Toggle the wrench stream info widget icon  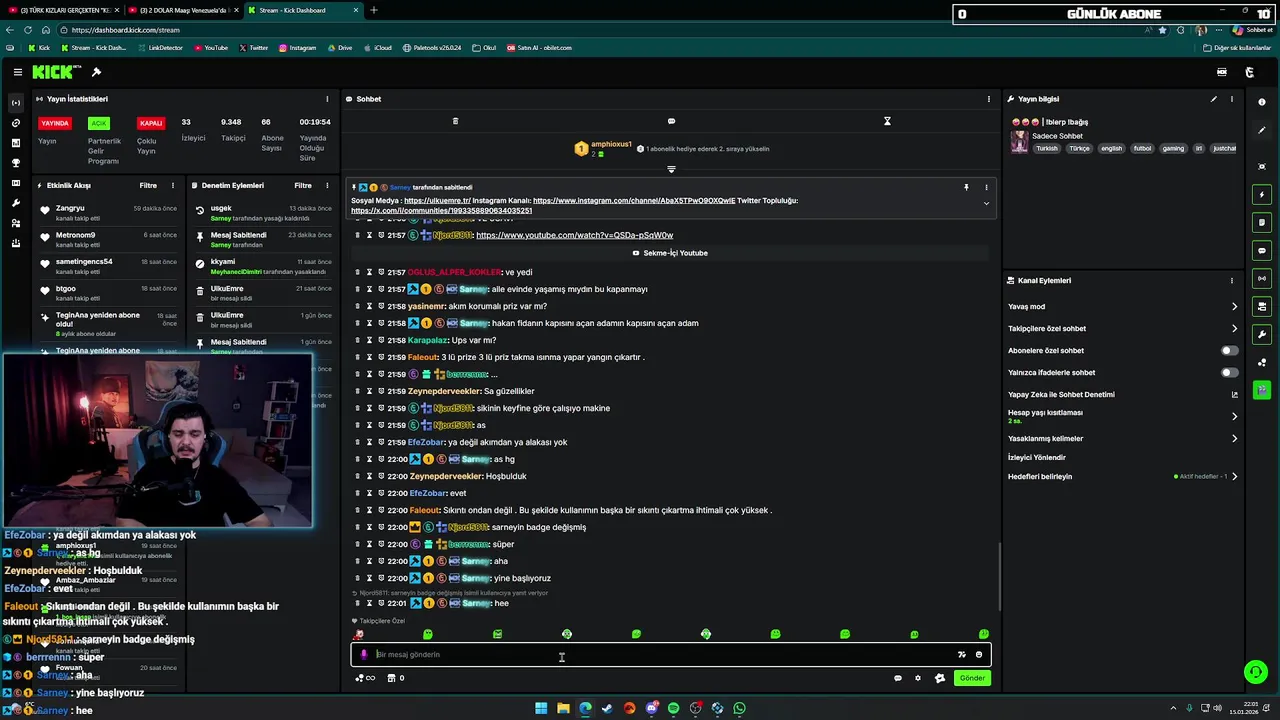[1262, 334]
